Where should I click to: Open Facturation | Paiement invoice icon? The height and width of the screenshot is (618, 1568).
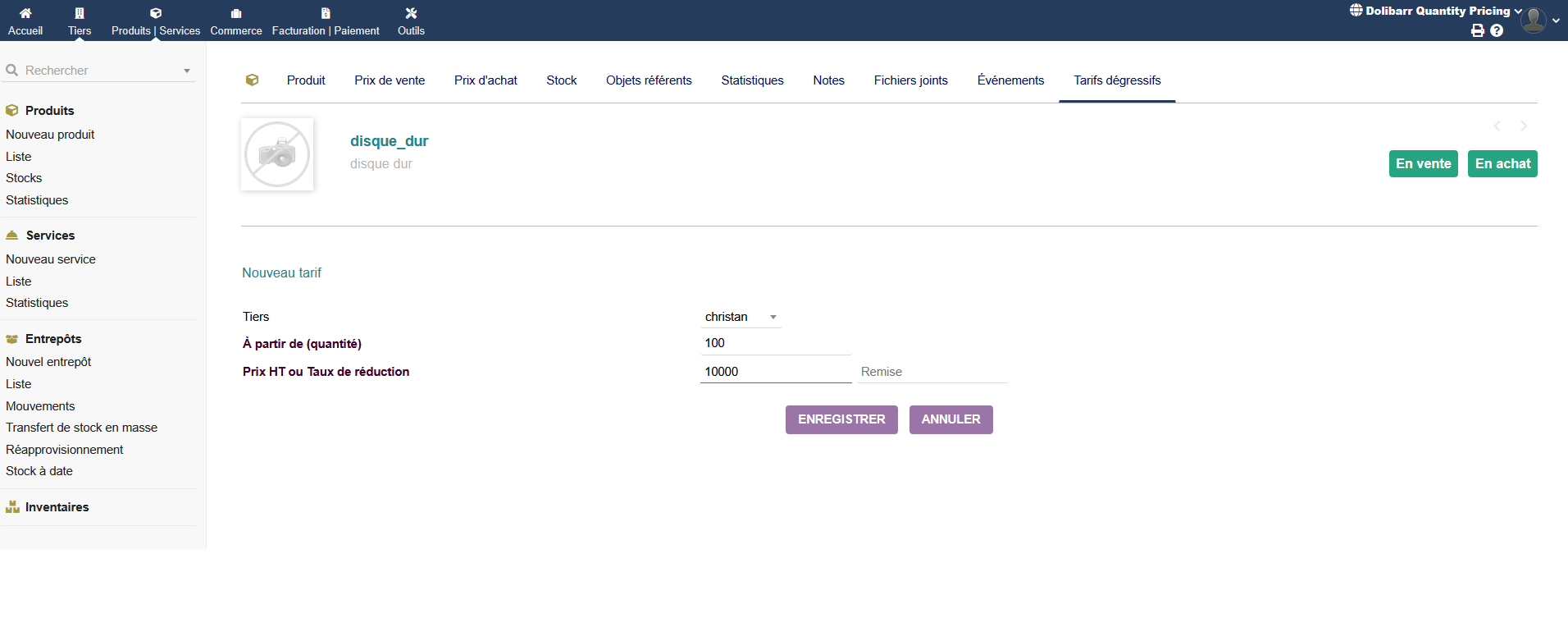click(x=326, y=13)
